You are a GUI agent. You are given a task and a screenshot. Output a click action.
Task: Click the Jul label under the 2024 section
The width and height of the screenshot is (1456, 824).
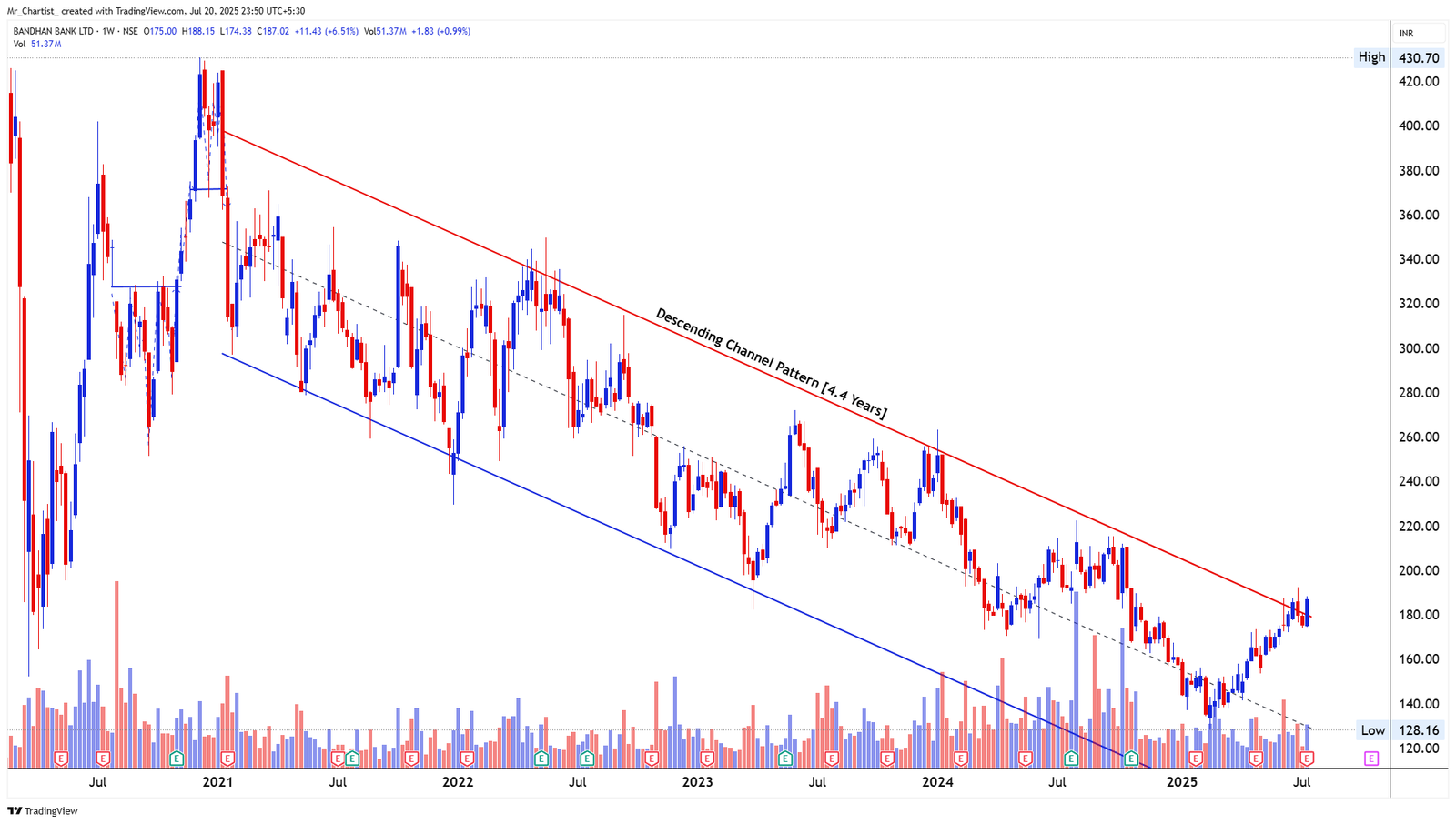coord(1058,780)
